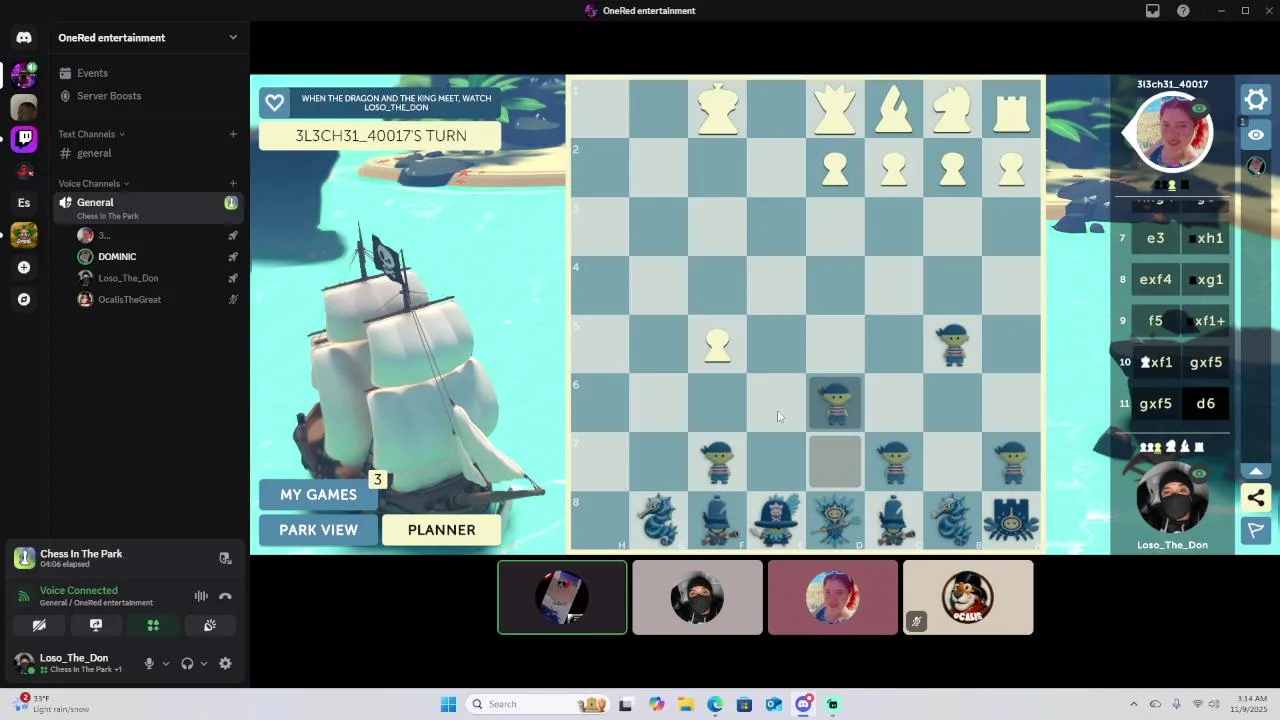Image resolution: width=1280 pixels, height=720 pixels.
Task: Disconnect from voice call
Action: tap(225, 596)
